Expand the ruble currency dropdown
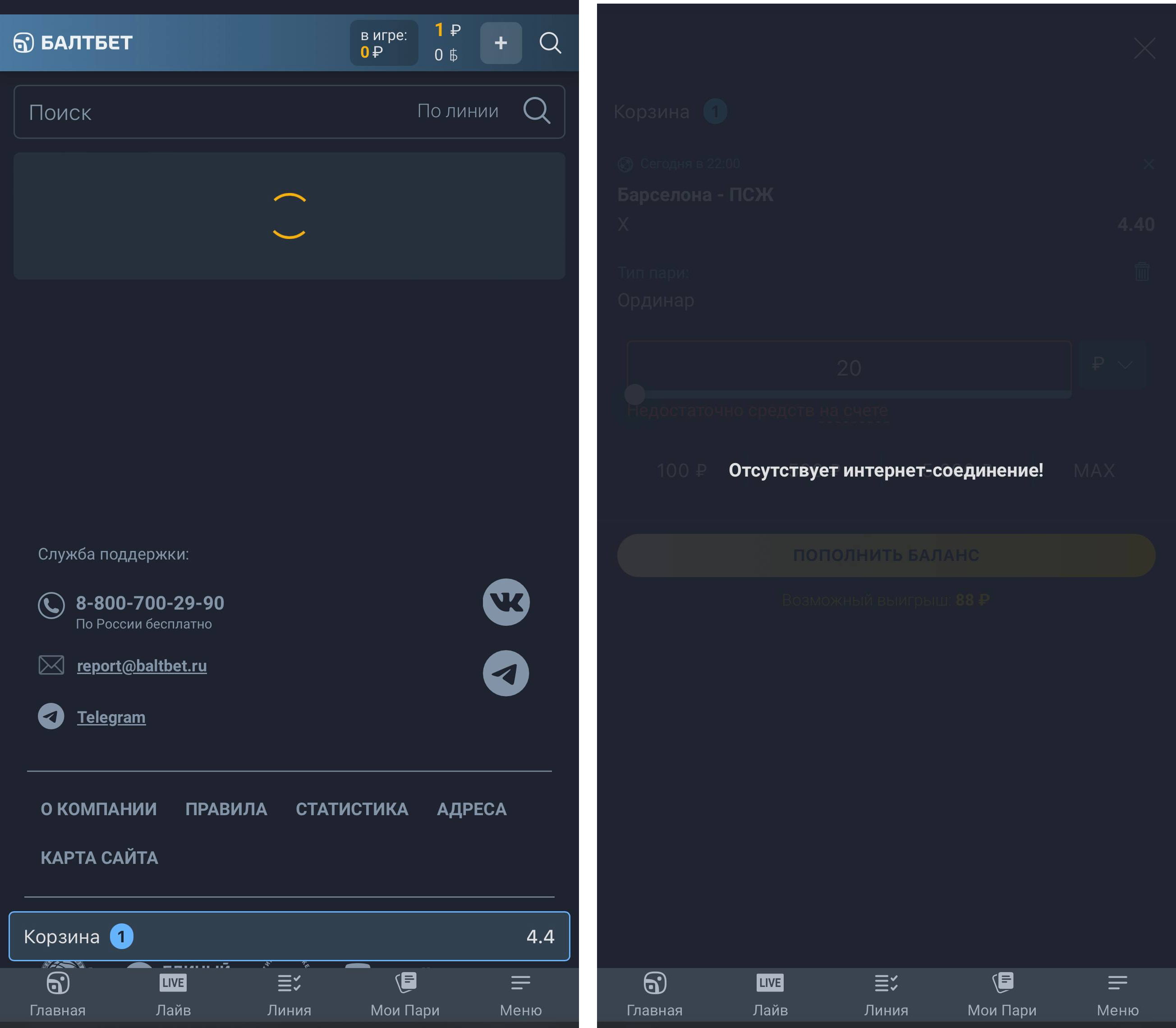 point(1112,365)
